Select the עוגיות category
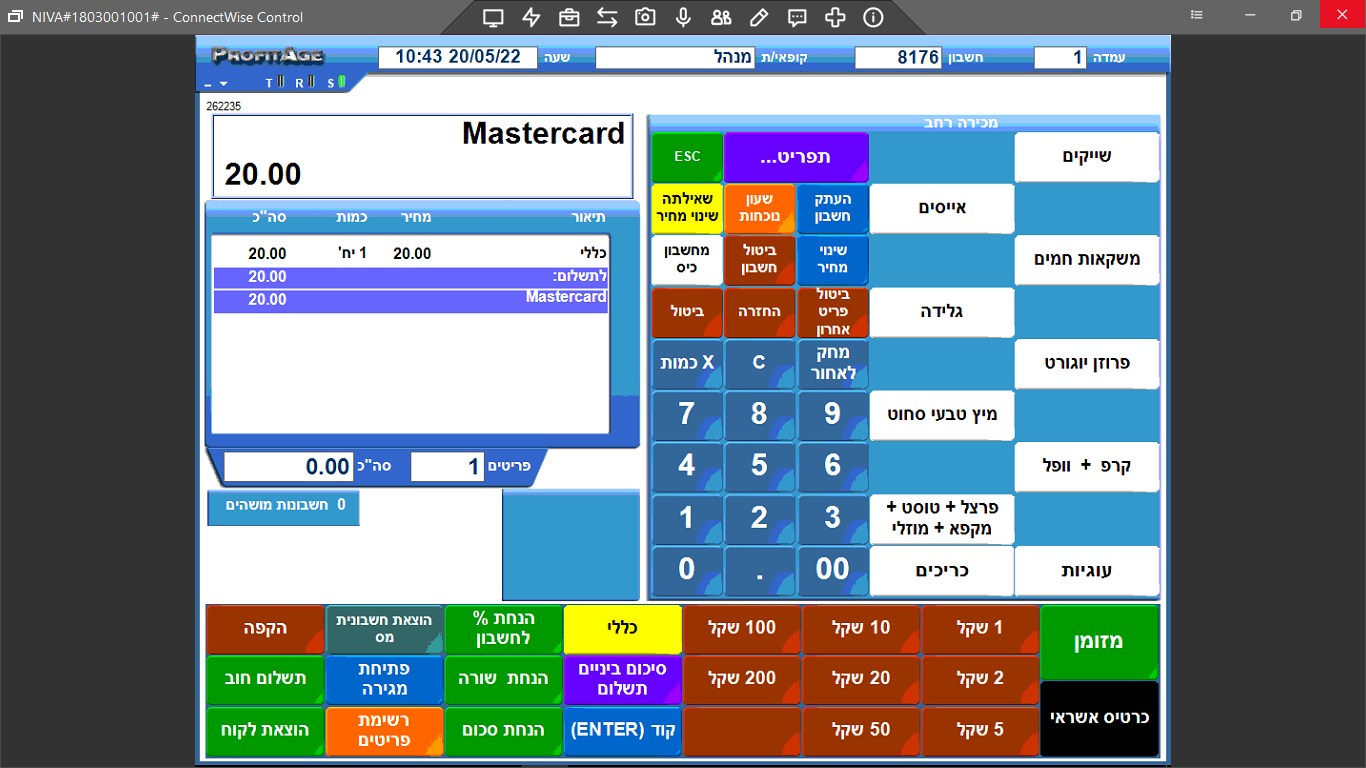Viewport: 1366px width, 768px height. [x=1087, y=571]
